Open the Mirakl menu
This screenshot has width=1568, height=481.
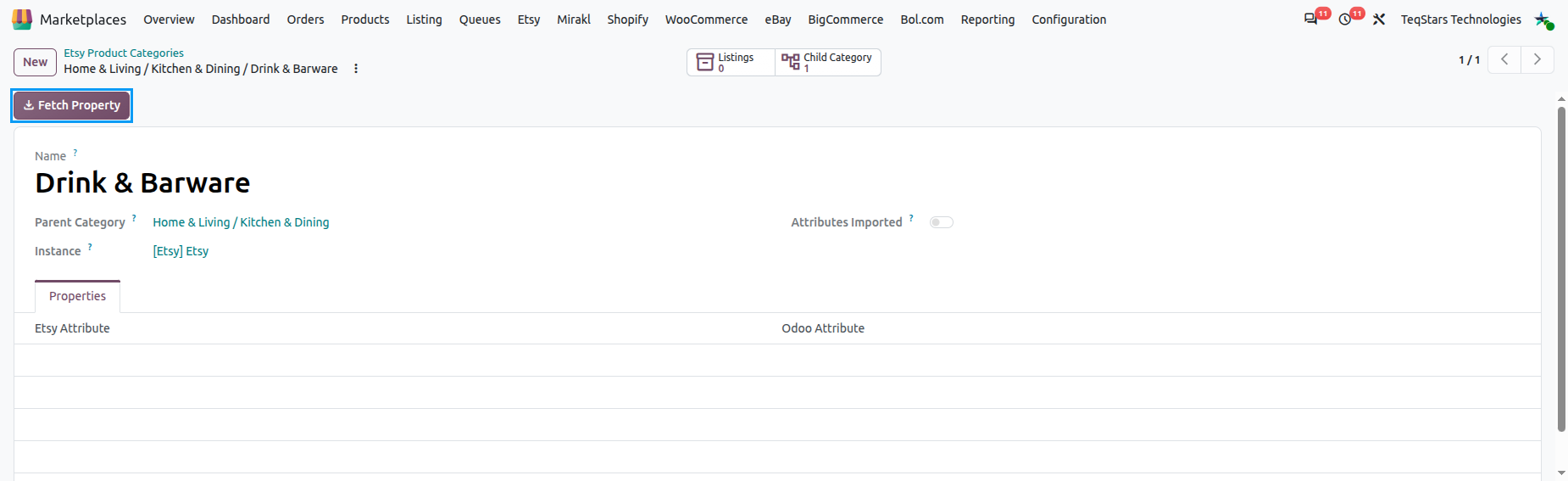click(574, 20)
